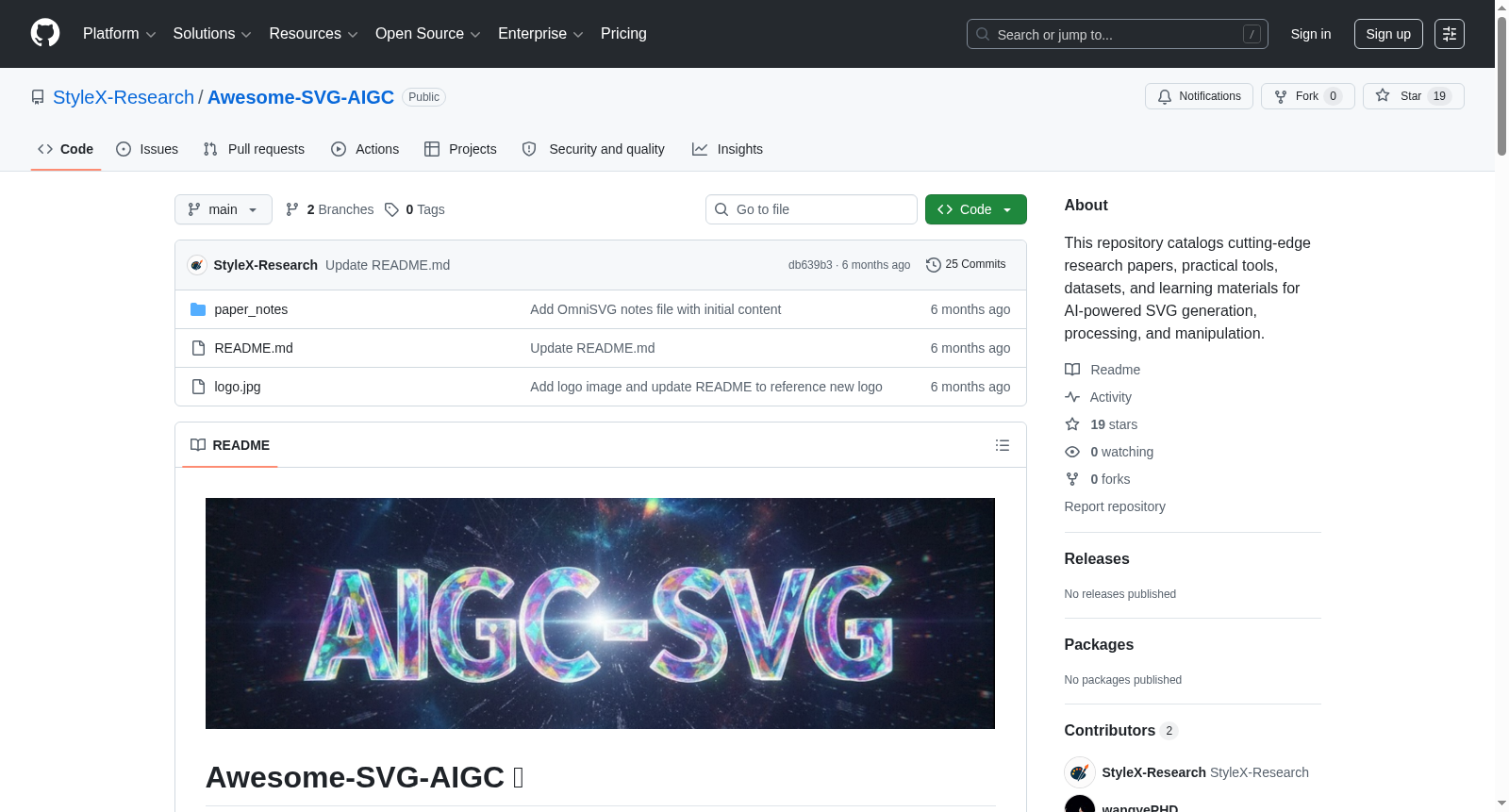The width and height of the screenshot is (1509, 812).
Task: Open the Report repository link
Action: 1115,506
